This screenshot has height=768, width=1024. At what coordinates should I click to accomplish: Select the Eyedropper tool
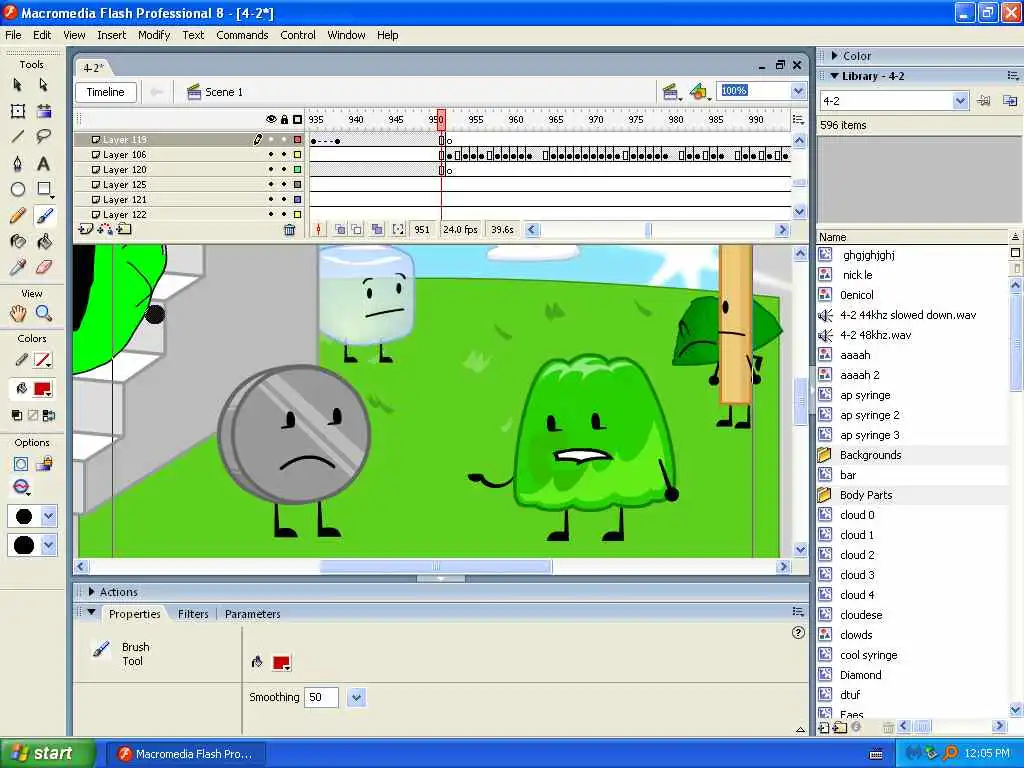pyautogui.click(x=18, y=267)
